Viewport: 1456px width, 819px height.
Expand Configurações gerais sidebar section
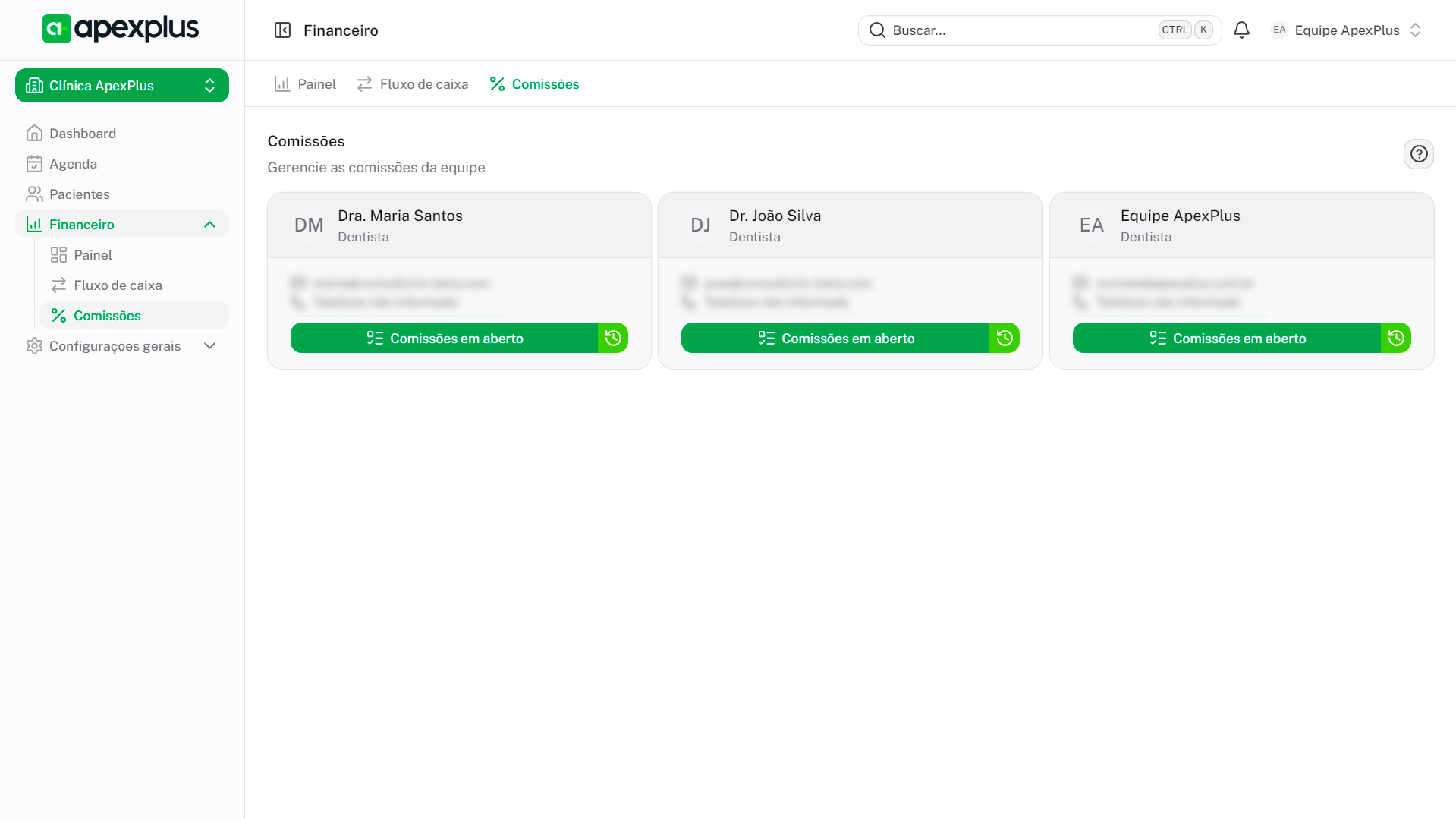(122, 346)
